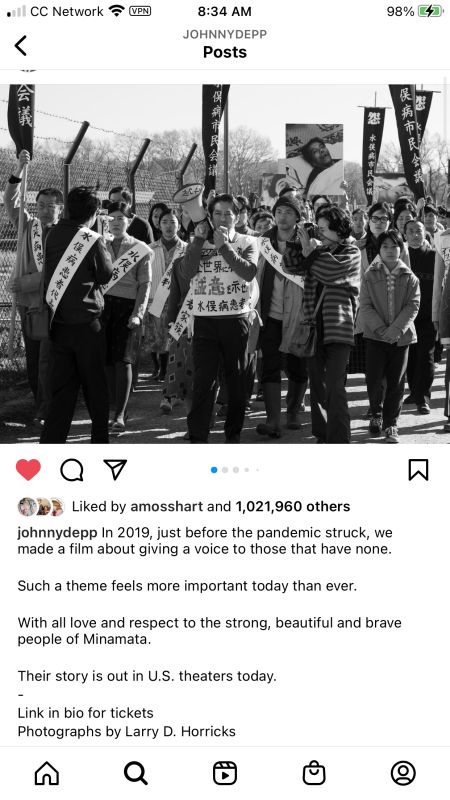Tap the battery status icon
This screenshot has width=450, height=800.
coord(431,11)
